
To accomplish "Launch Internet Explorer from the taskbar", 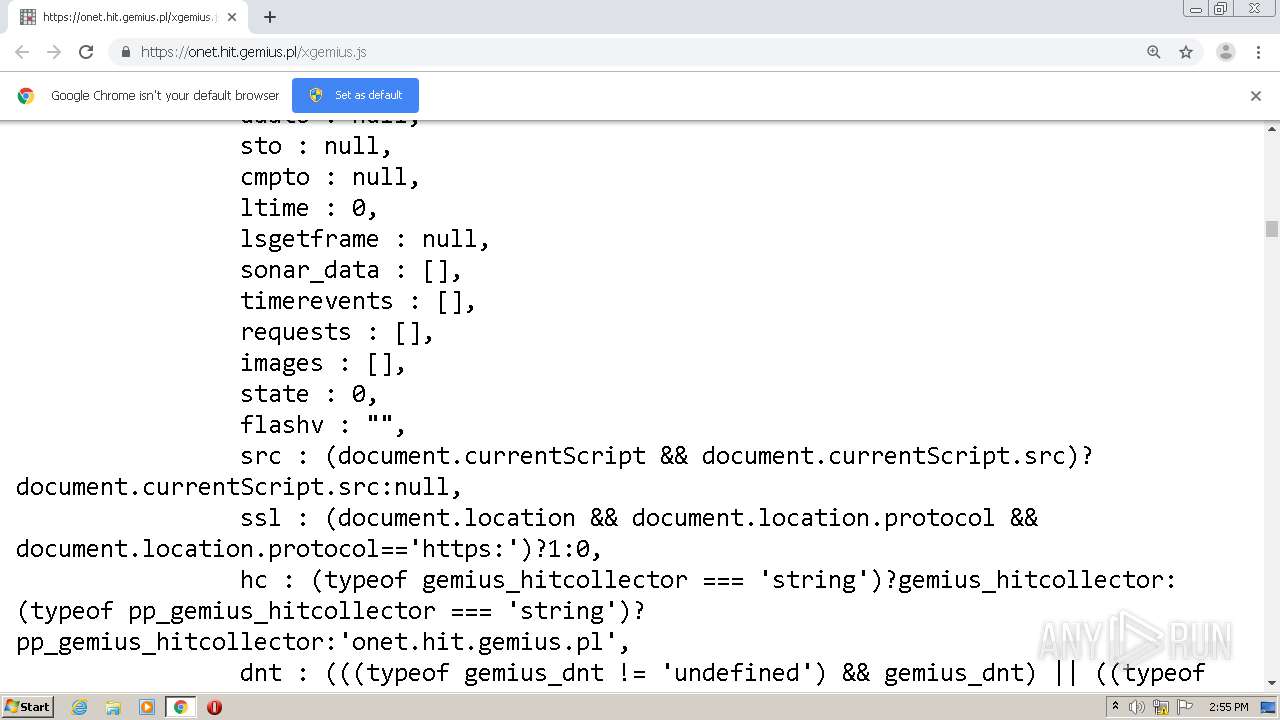I will click(79, 707).
